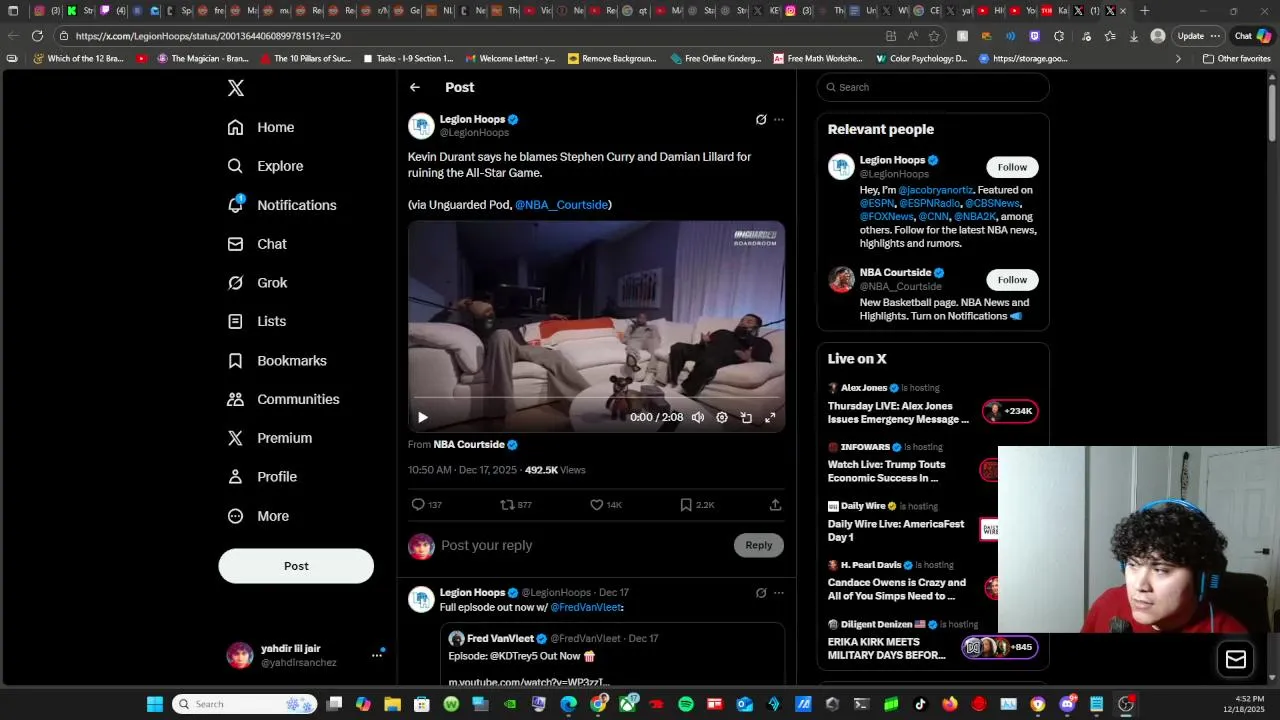Screen dimensions: 1280x720
Task: Open the messages envelope icon
Action: point(1236,659)
